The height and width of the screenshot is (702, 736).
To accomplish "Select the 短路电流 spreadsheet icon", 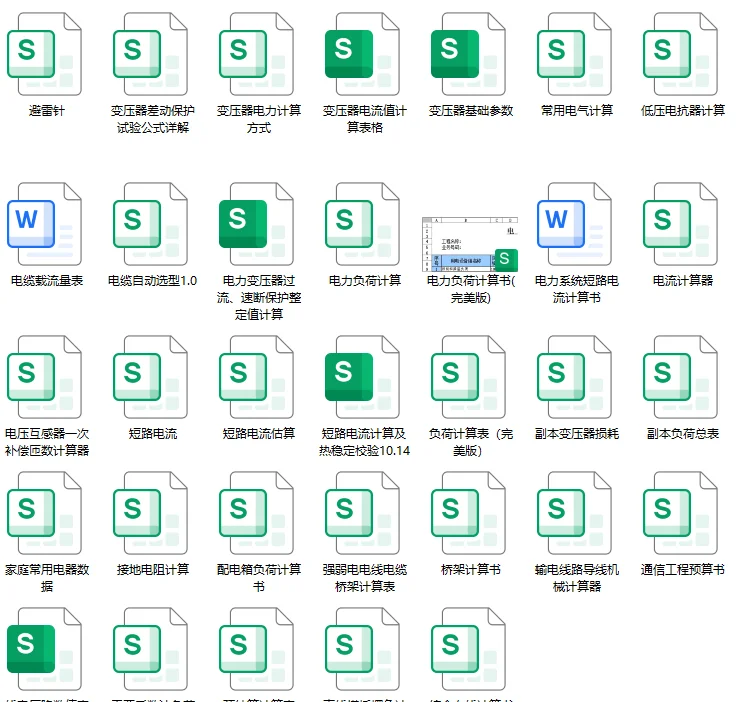I will (151, 377).
